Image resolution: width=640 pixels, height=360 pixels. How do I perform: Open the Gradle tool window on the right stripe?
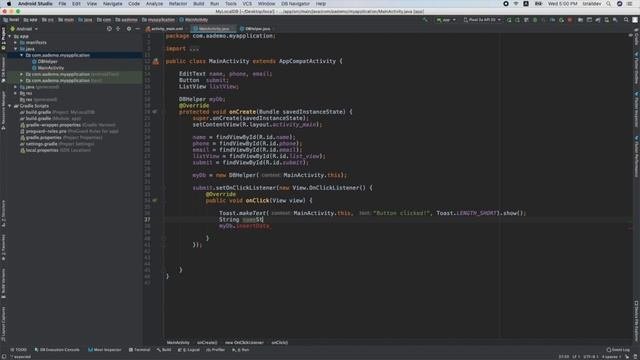click(x=636, y=37)
